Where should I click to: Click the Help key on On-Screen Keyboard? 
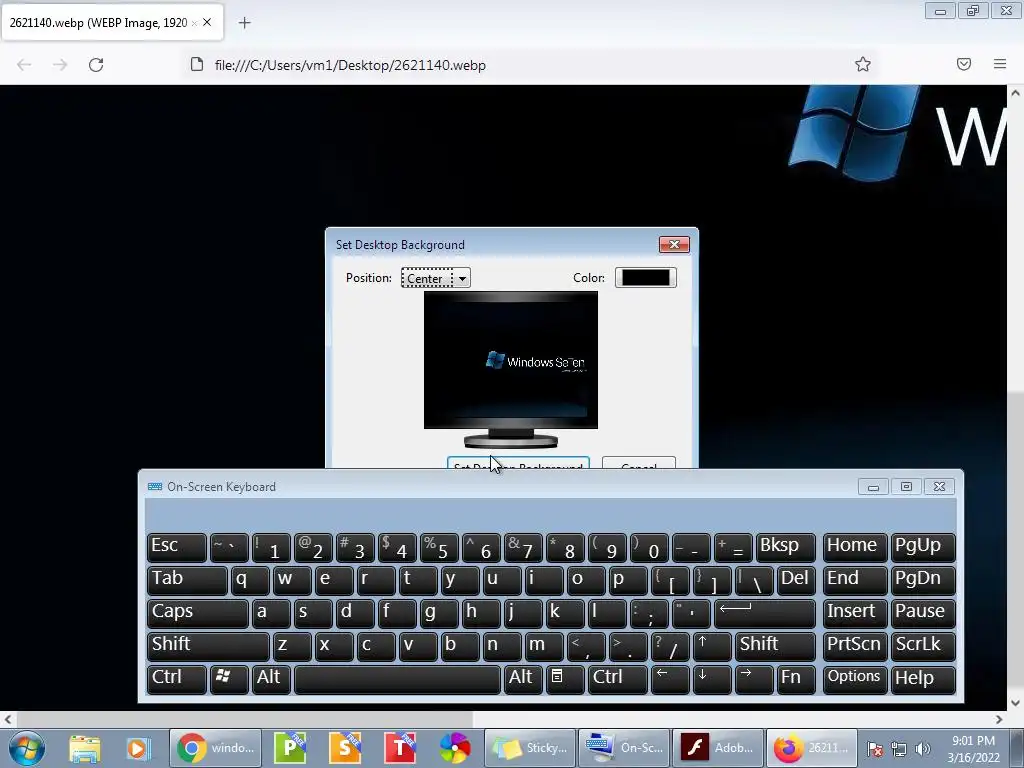tap(923, 678)
